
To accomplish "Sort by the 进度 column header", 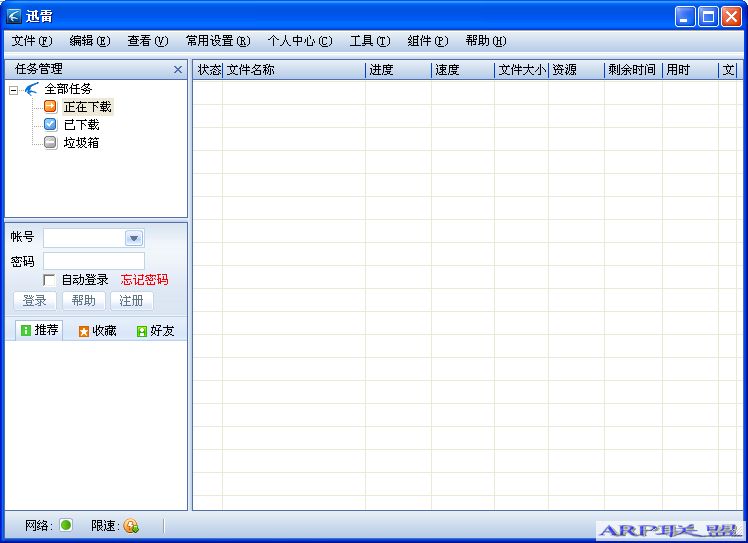I will (x=398, y=70).
